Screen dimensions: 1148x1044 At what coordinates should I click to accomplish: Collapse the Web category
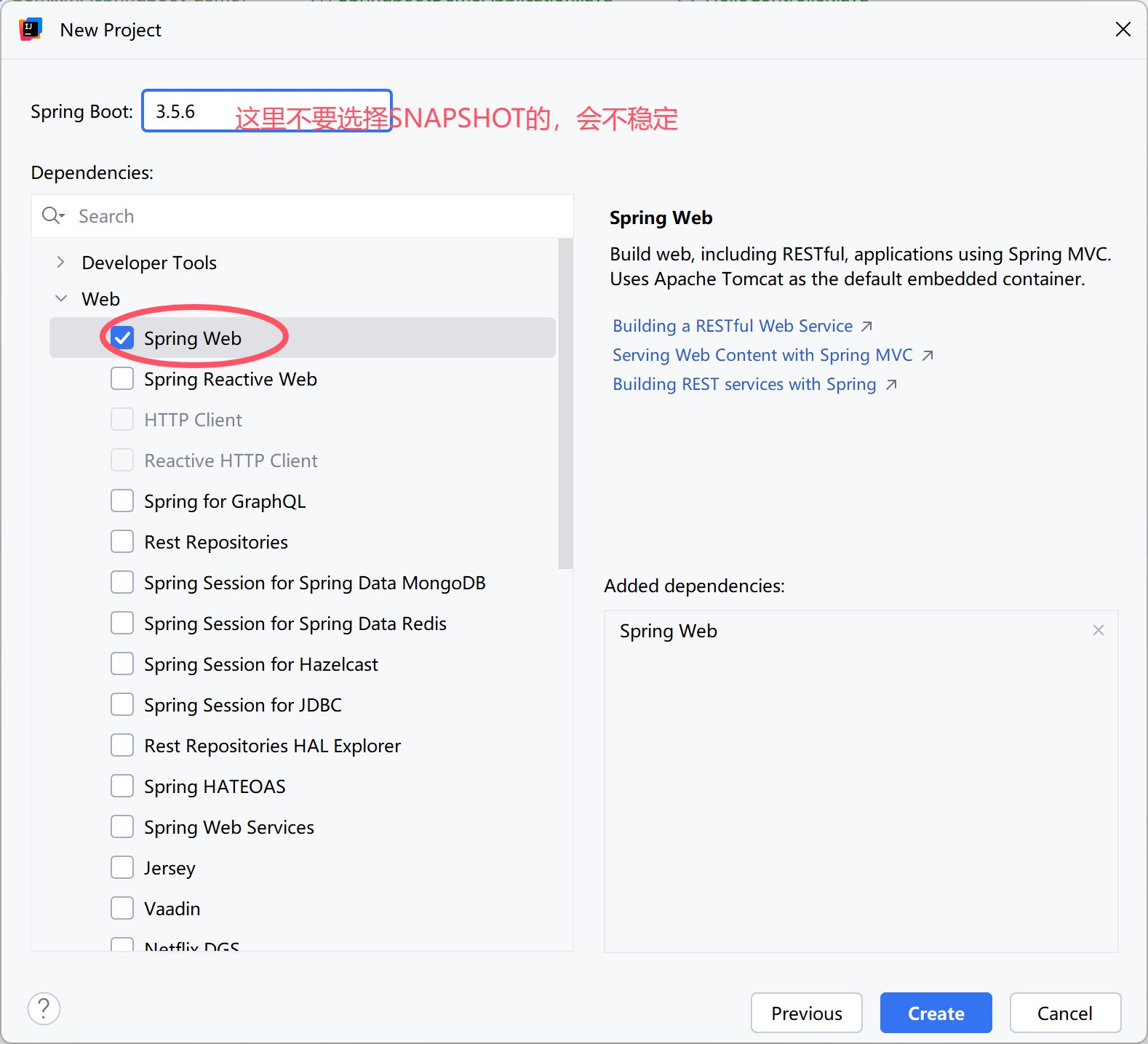coord(61,298)
